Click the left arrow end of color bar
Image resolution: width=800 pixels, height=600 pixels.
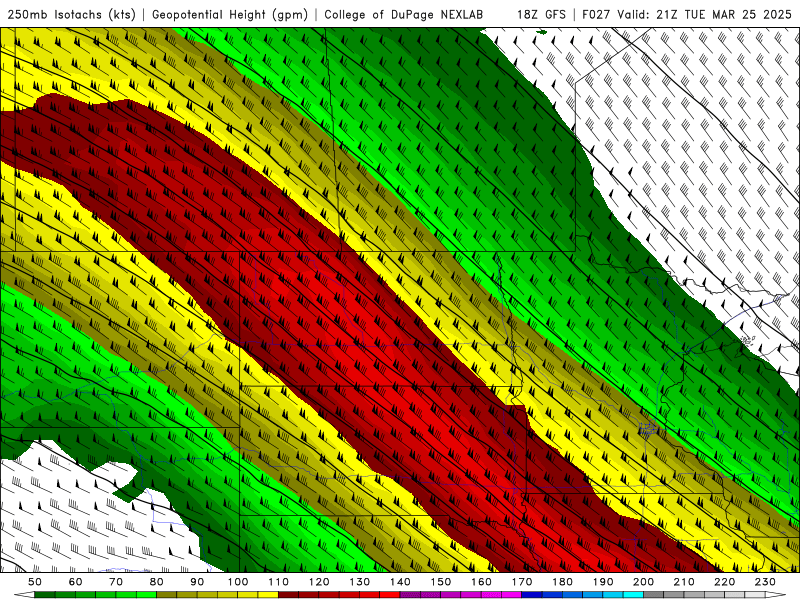24,595
